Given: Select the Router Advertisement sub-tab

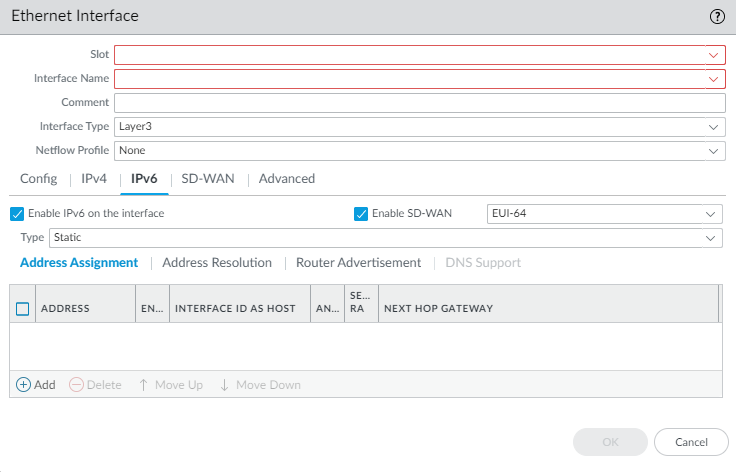Looking at the screenshot, I should point(358,263).
